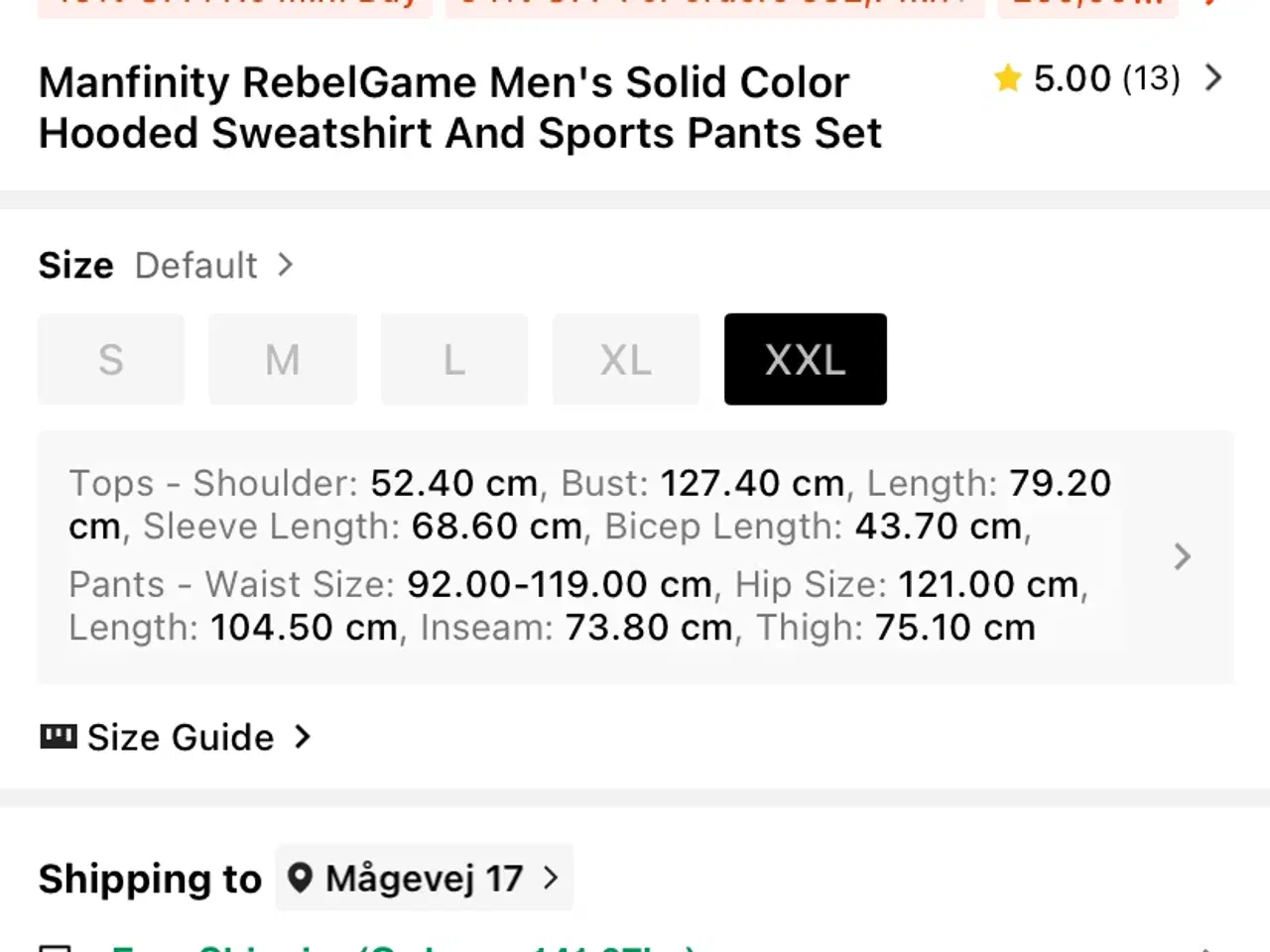The width and height of the screenshot is (1270, 952).
Task: Click the location pin icon
Action: 300,878
